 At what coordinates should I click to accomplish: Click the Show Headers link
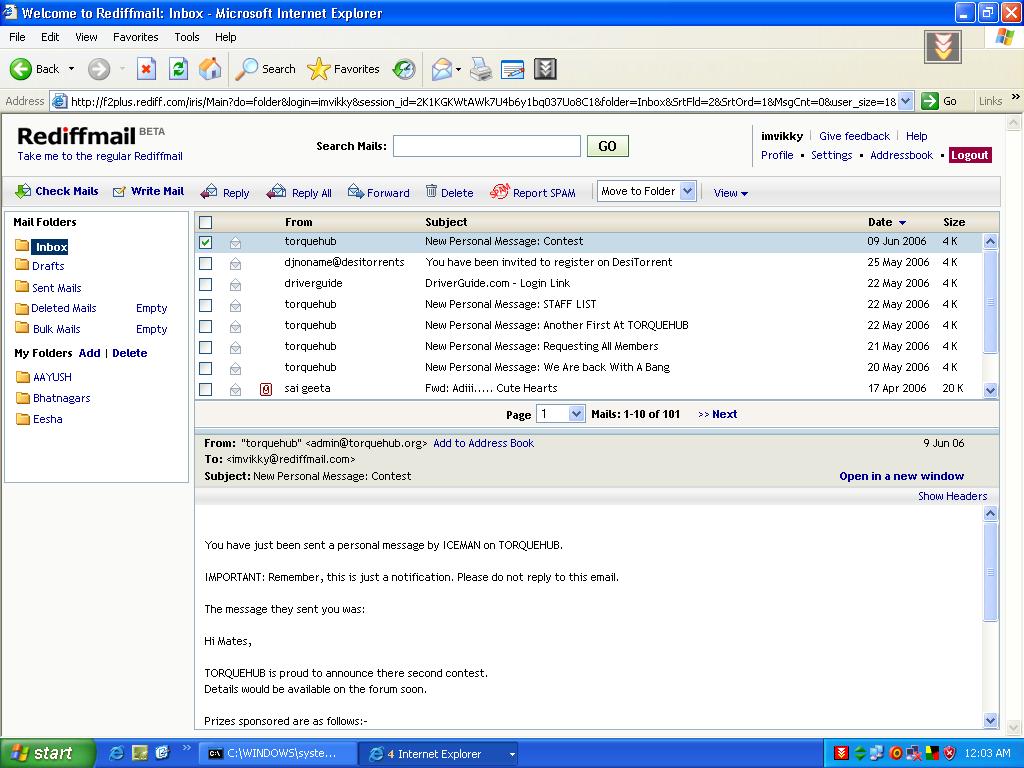click(x=952, y=496)
